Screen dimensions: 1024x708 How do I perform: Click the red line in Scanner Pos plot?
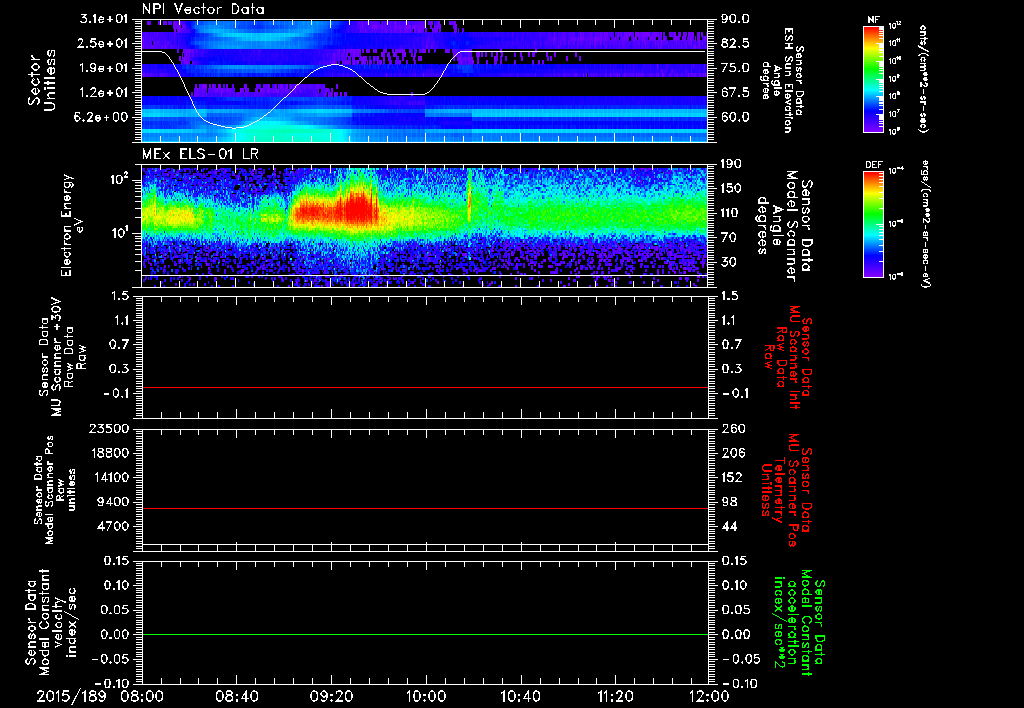[x=425, y=508]
